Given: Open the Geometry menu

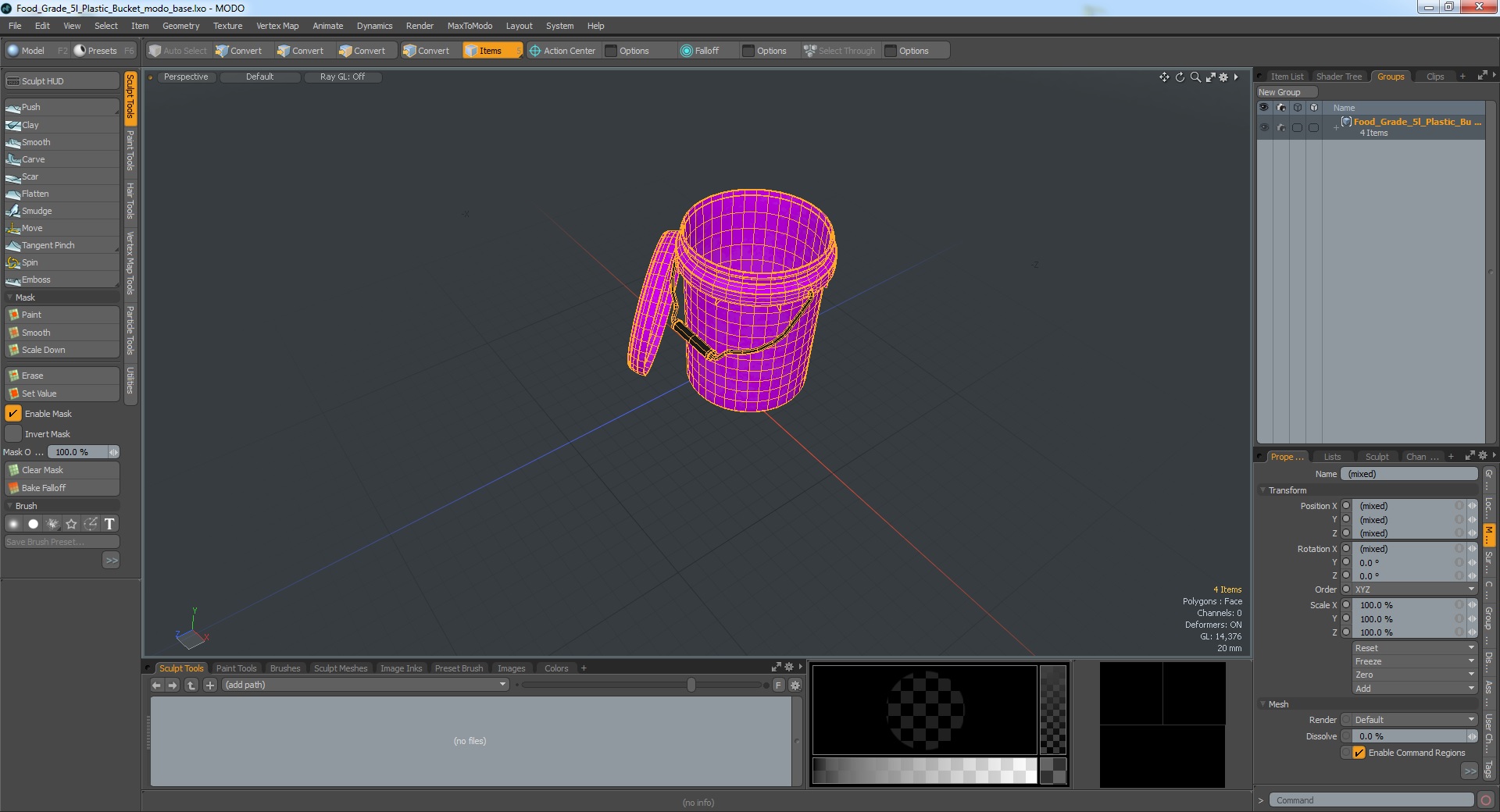Looking at the screenshot, I should point(180,26).
